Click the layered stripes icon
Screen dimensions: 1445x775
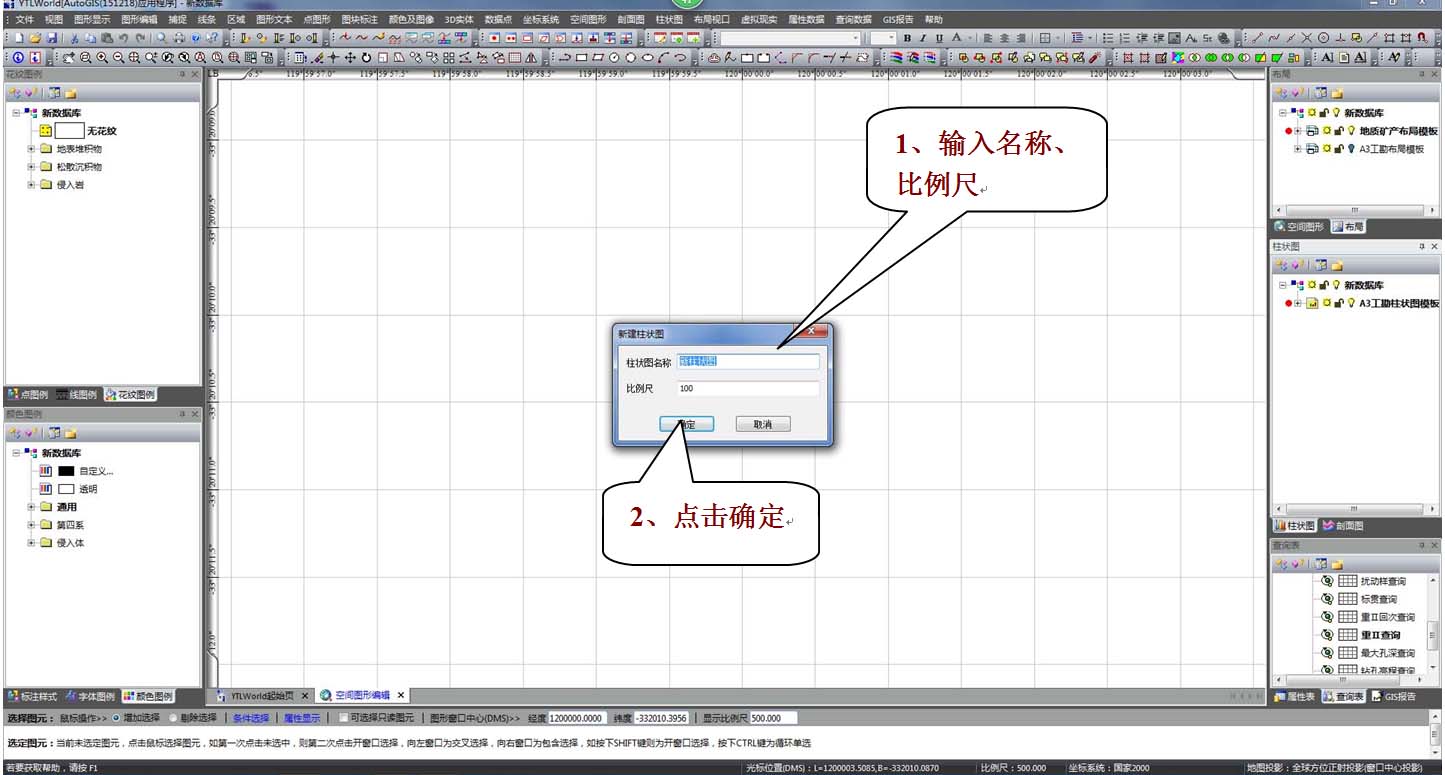[894, 57]
